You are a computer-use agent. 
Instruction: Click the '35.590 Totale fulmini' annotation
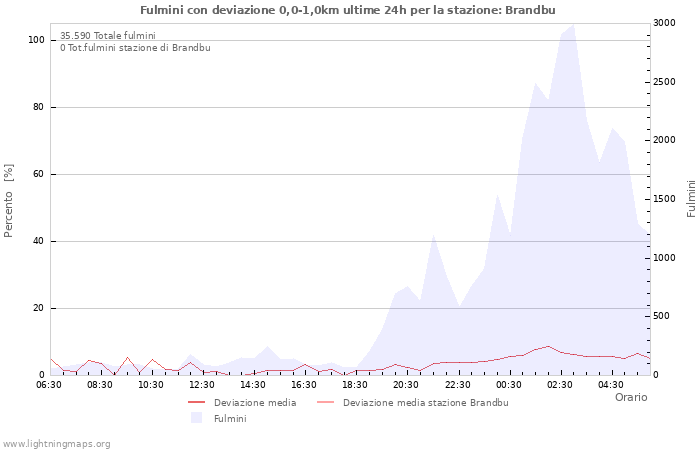click(107, 36)
